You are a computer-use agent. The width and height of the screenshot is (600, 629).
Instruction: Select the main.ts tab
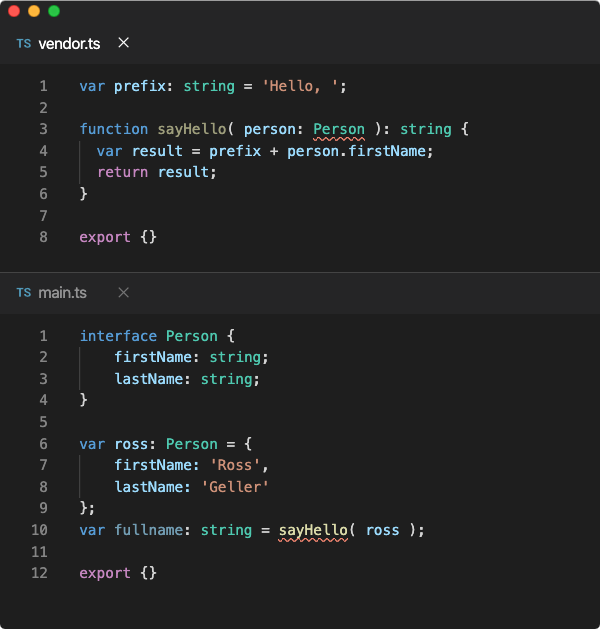63,293
